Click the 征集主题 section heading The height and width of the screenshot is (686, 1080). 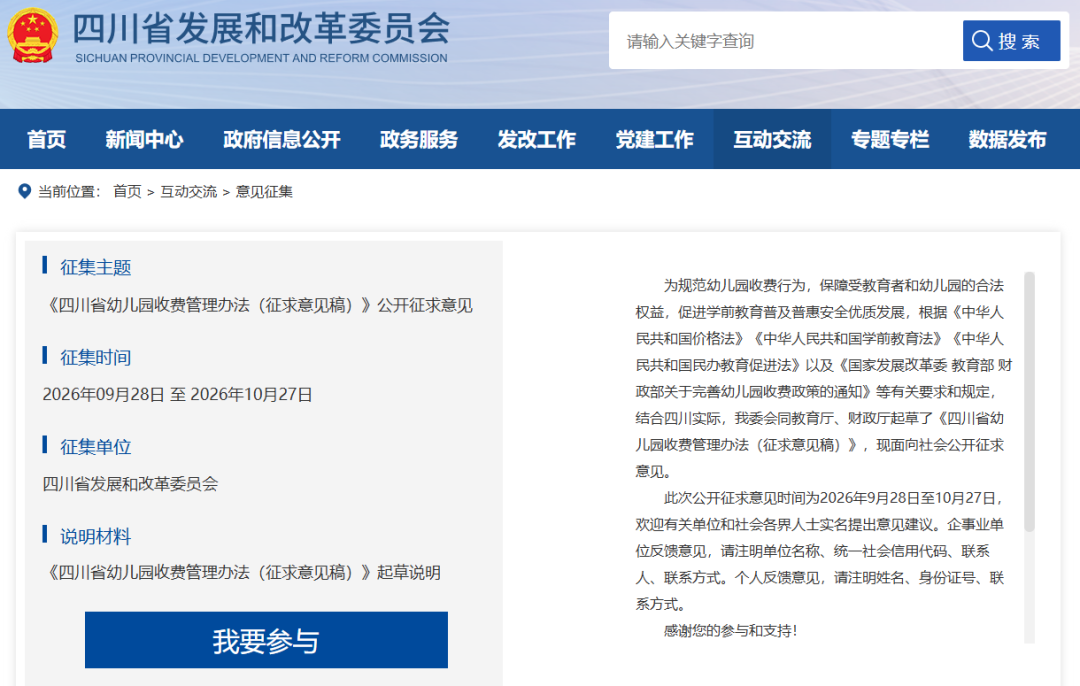[x=96, y=267]
